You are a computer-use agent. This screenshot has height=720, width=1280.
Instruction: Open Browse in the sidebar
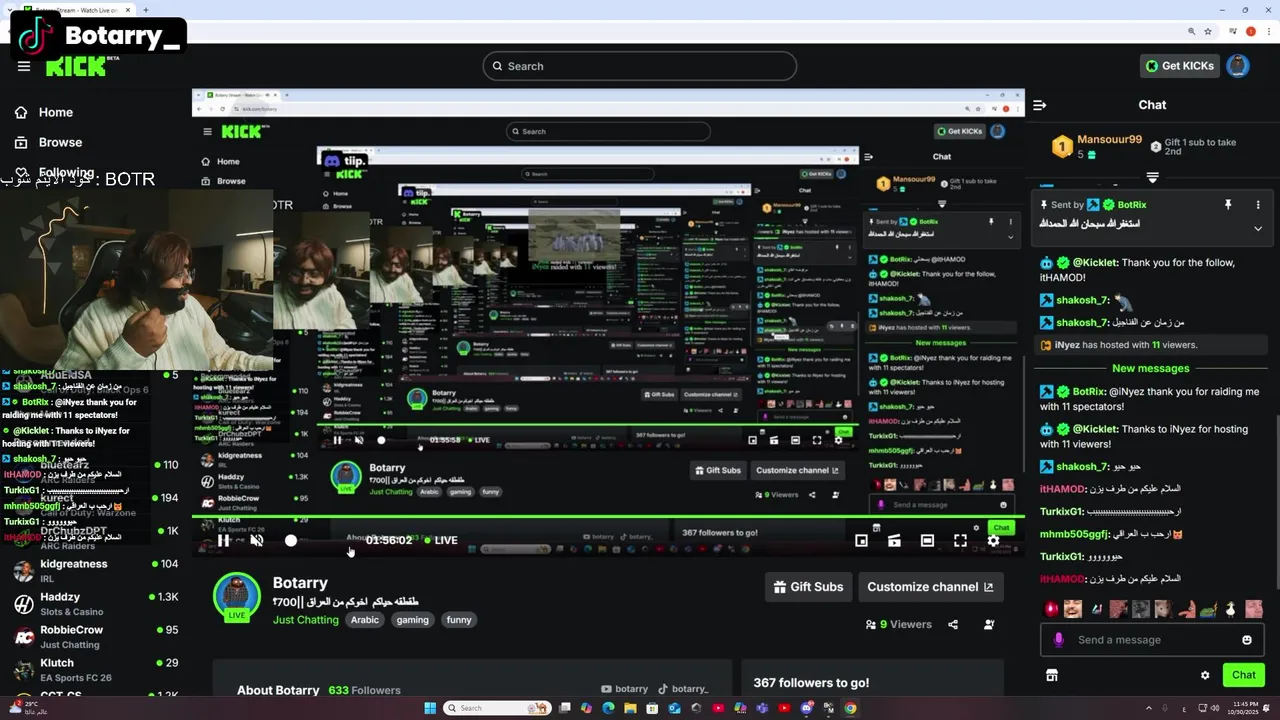pyautogui.click(x=60, y=142)
